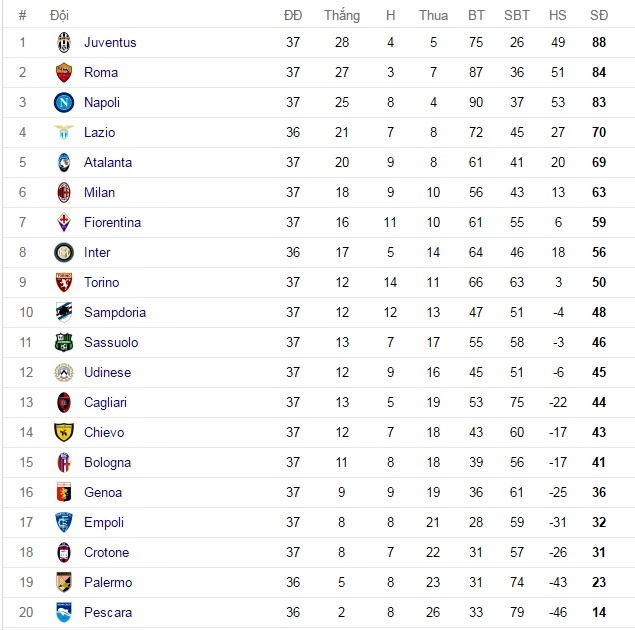
Task: Click the Milan club logo
Action: (x=64, y=193)
